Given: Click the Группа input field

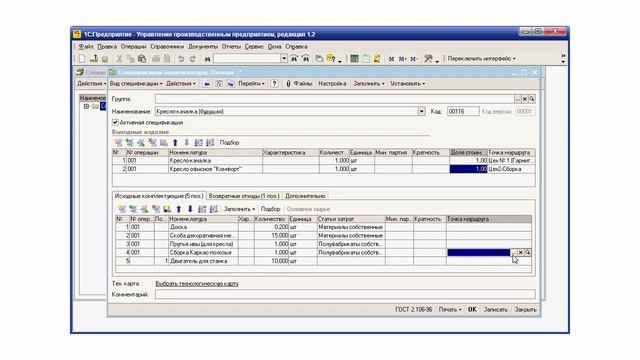Looking at the screenshot, I should (334, 99).
